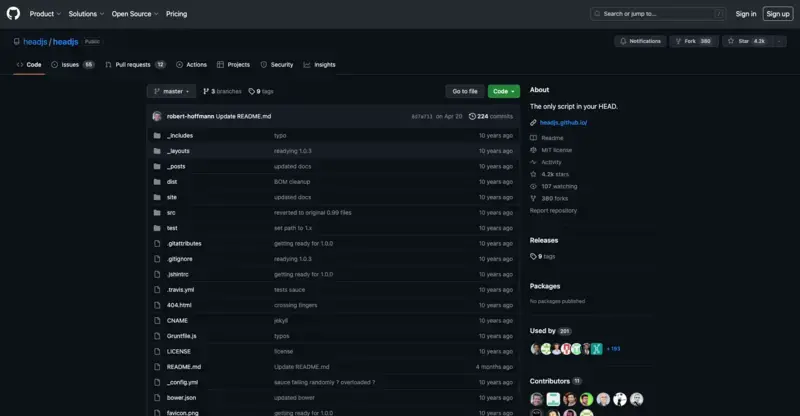Open the _posts folder
Screen dimensions: 800x416
176,166
